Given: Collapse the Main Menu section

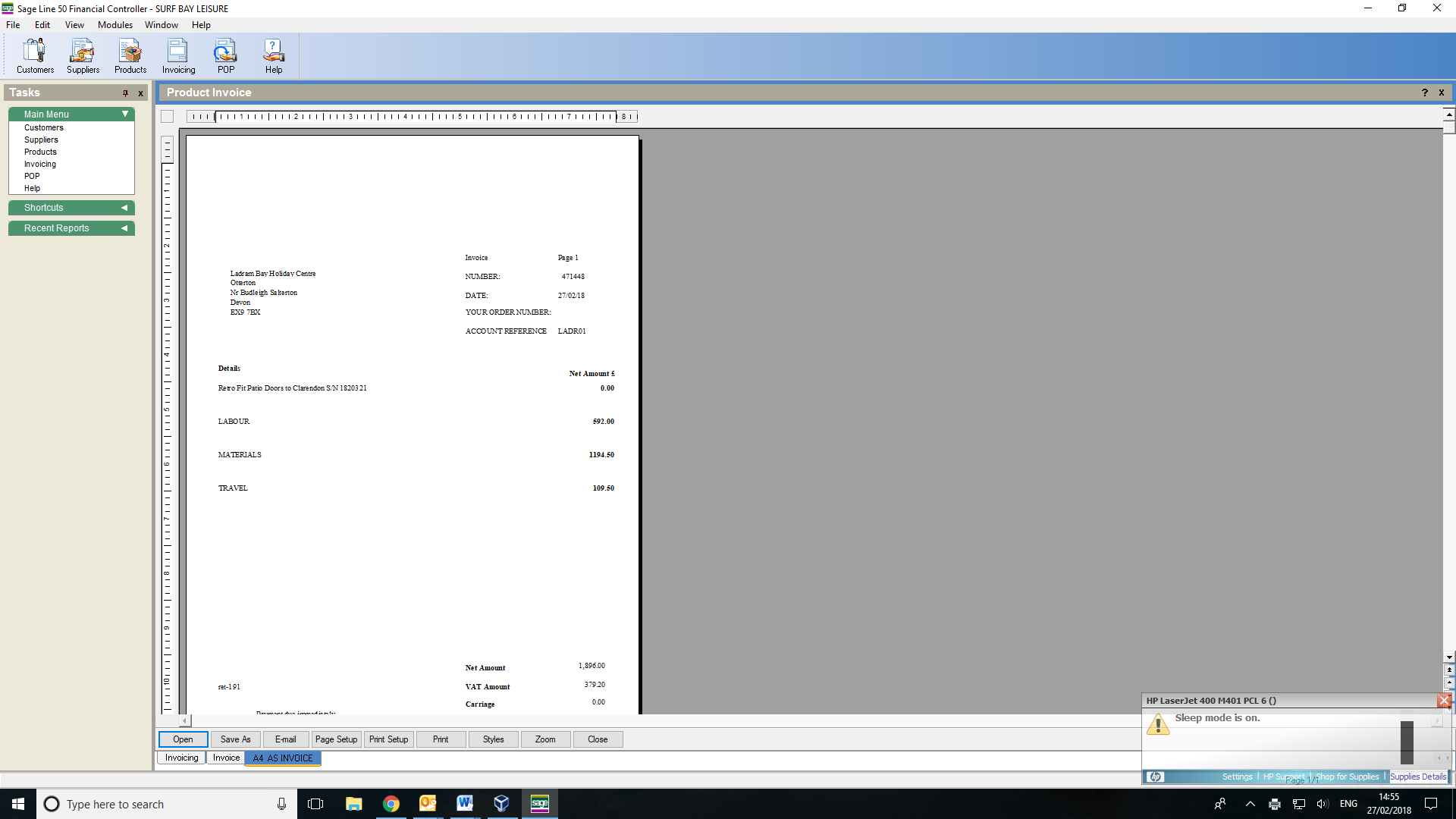Looking at the screenshot, I should [125, 114].
